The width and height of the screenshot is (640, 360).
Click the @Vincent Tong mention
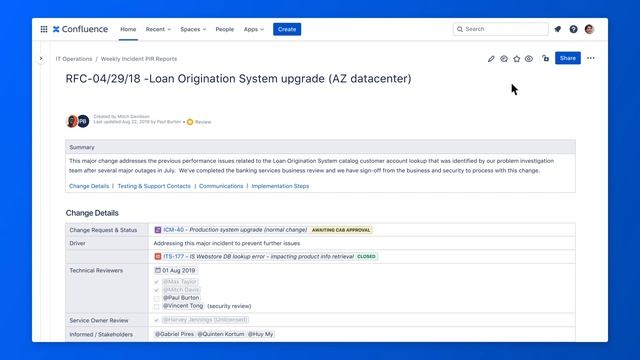[x=183, y=306]
